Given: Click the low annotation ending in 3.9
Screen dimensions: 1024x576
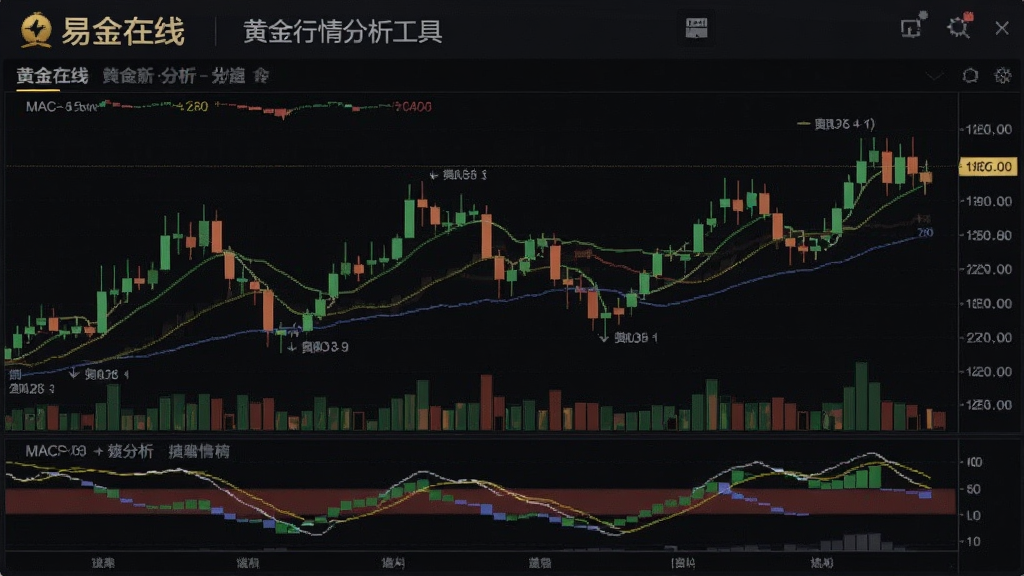Looking at the screenshot, I should point(319,347).
